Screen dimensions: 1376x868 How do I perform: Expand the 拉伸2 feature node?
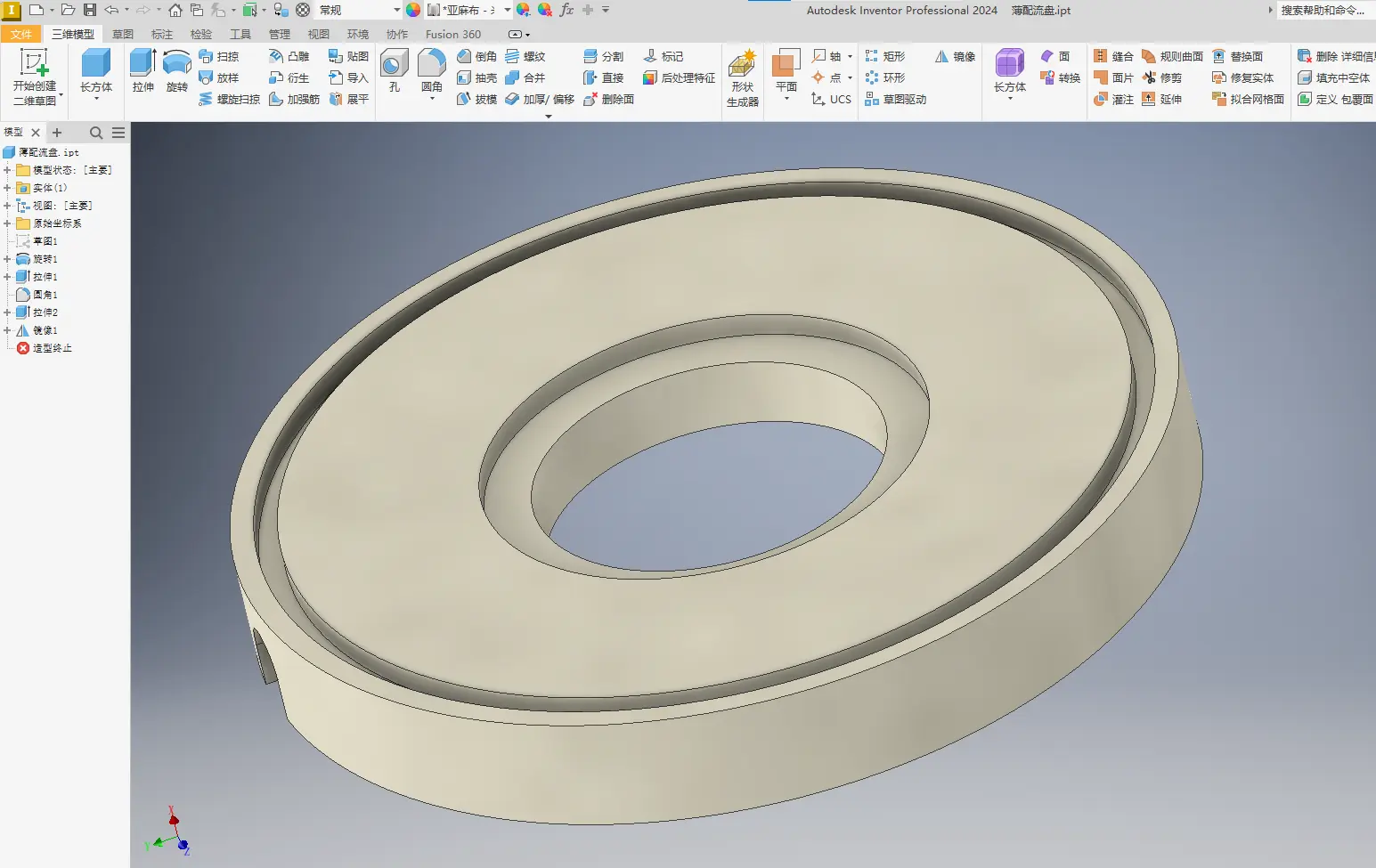[x=7, y=312]
